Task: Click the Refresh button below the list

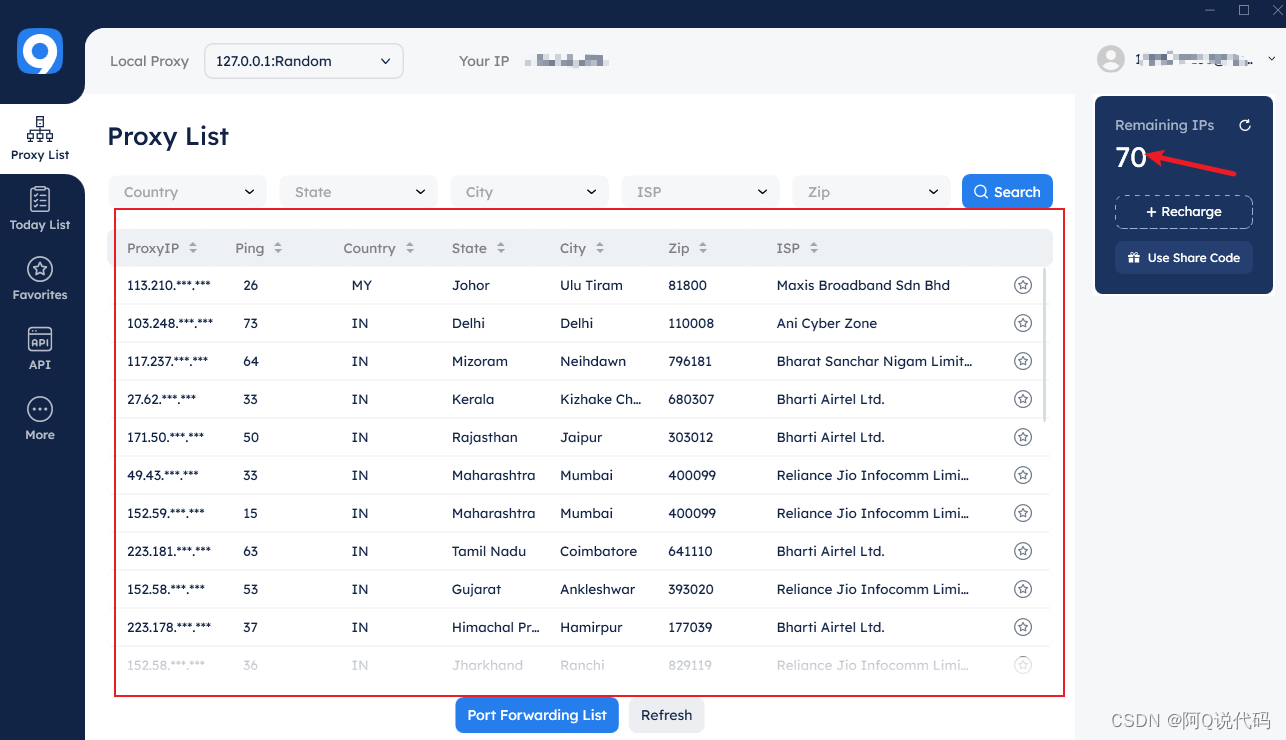Action: point(667,715)
